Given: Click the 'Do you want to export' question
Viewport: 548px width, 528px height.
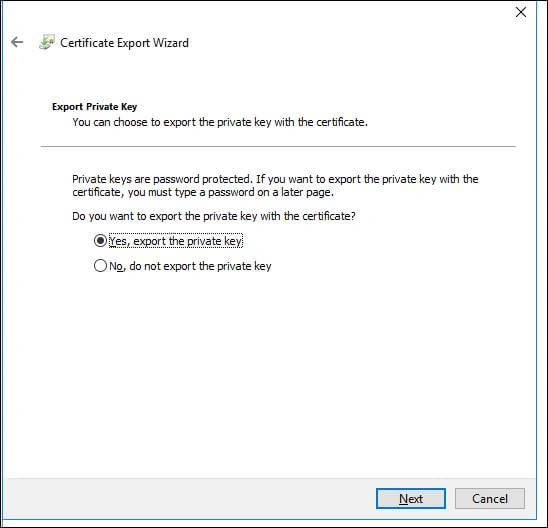Looking at the screenshot, I should pos(214,216).
